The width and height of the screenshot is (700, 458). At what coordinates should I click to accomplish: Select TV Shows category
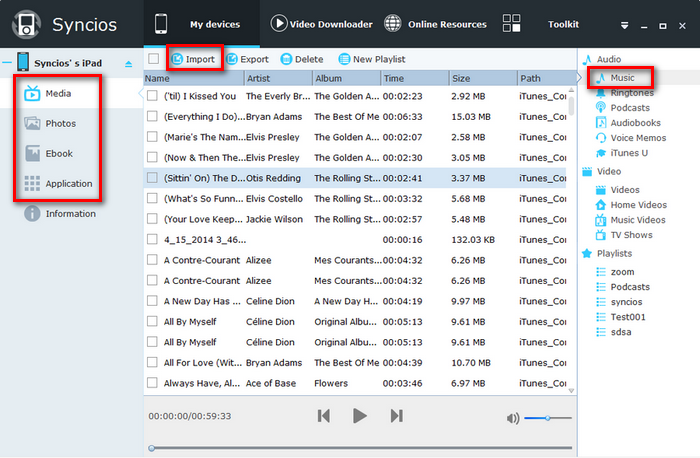(624, 235)
